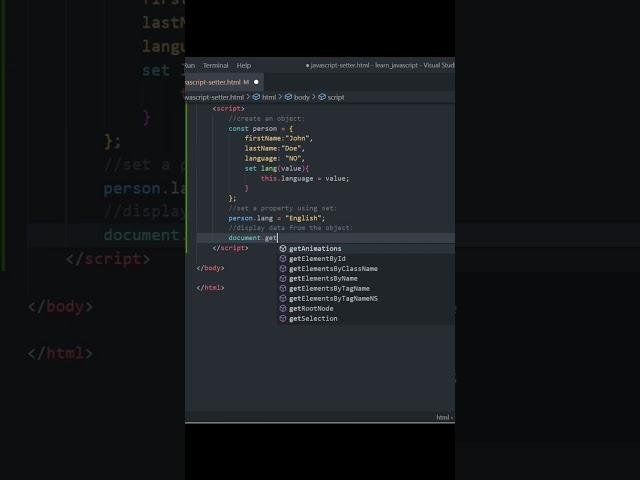Click the unsaved-changes dot on the editor tab
640x480 pixels.
pyautogui.click(x=256, y=82)
